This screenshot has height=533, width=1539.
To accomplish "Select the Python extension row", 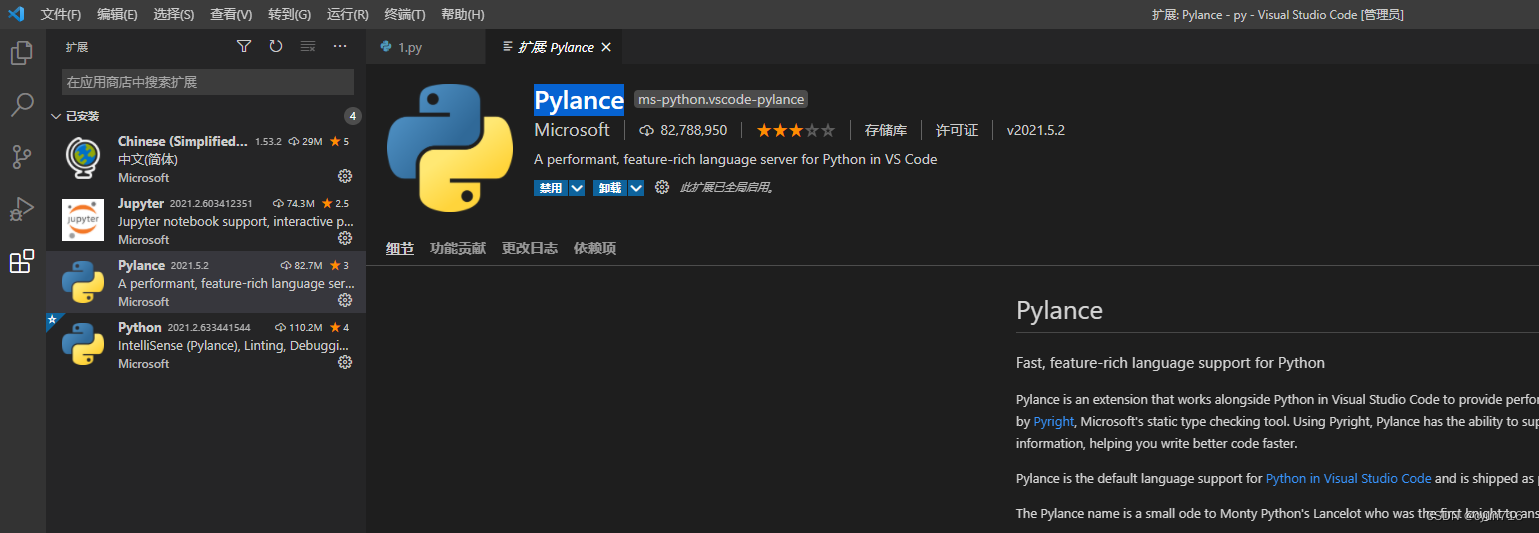I will 206,344.
